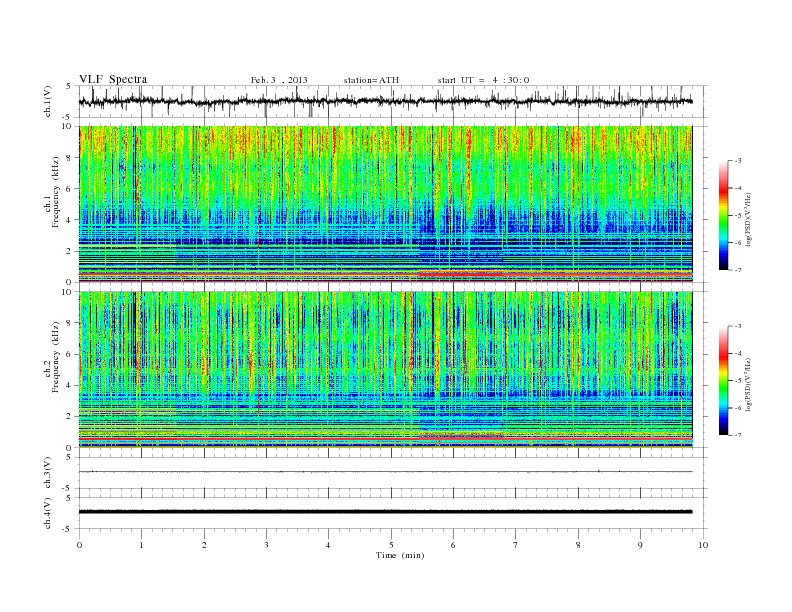
Task: Click the "-5" tick on ch.1 color bar
Action: coord(737,216)
